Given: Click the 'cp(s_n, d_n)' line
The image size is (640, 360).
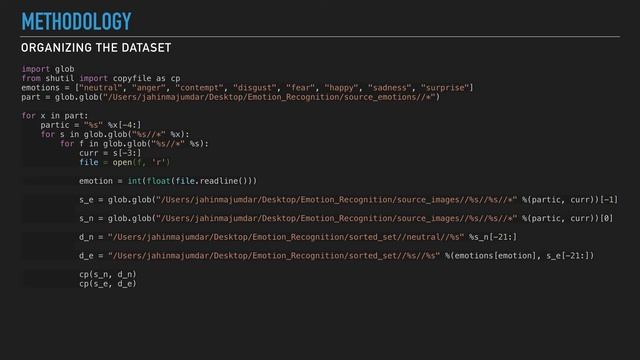Looking at the screenshot, I should click(108, 274).
